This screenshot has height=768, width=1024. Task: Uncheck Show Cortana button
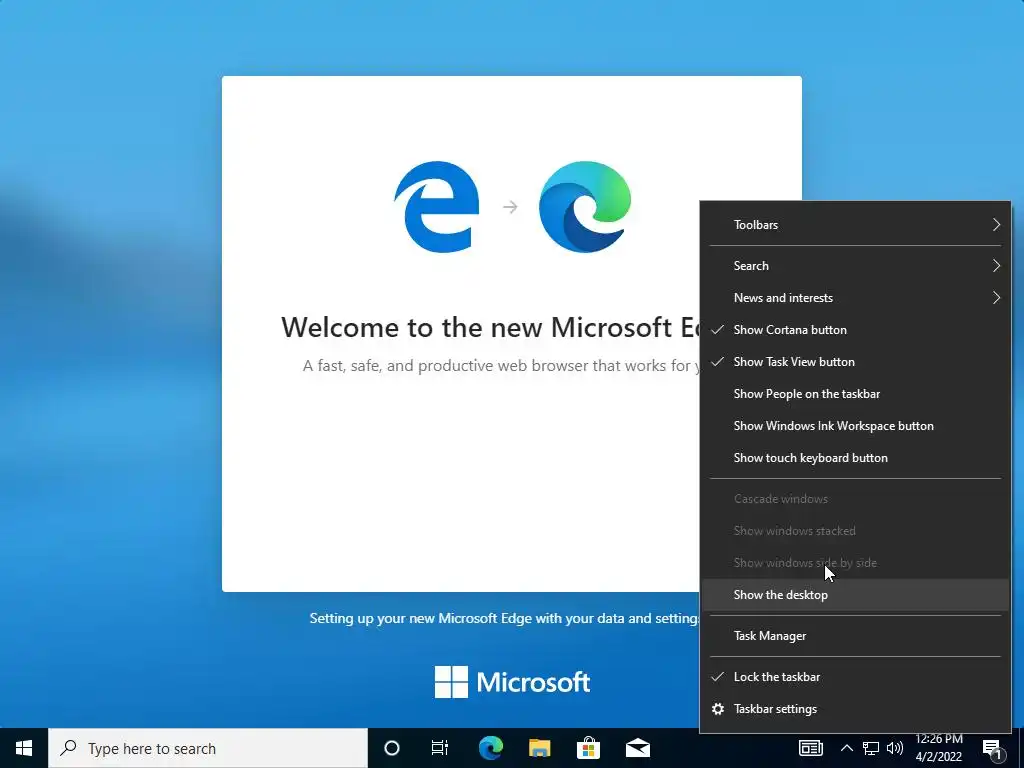[x=855, y=330]
